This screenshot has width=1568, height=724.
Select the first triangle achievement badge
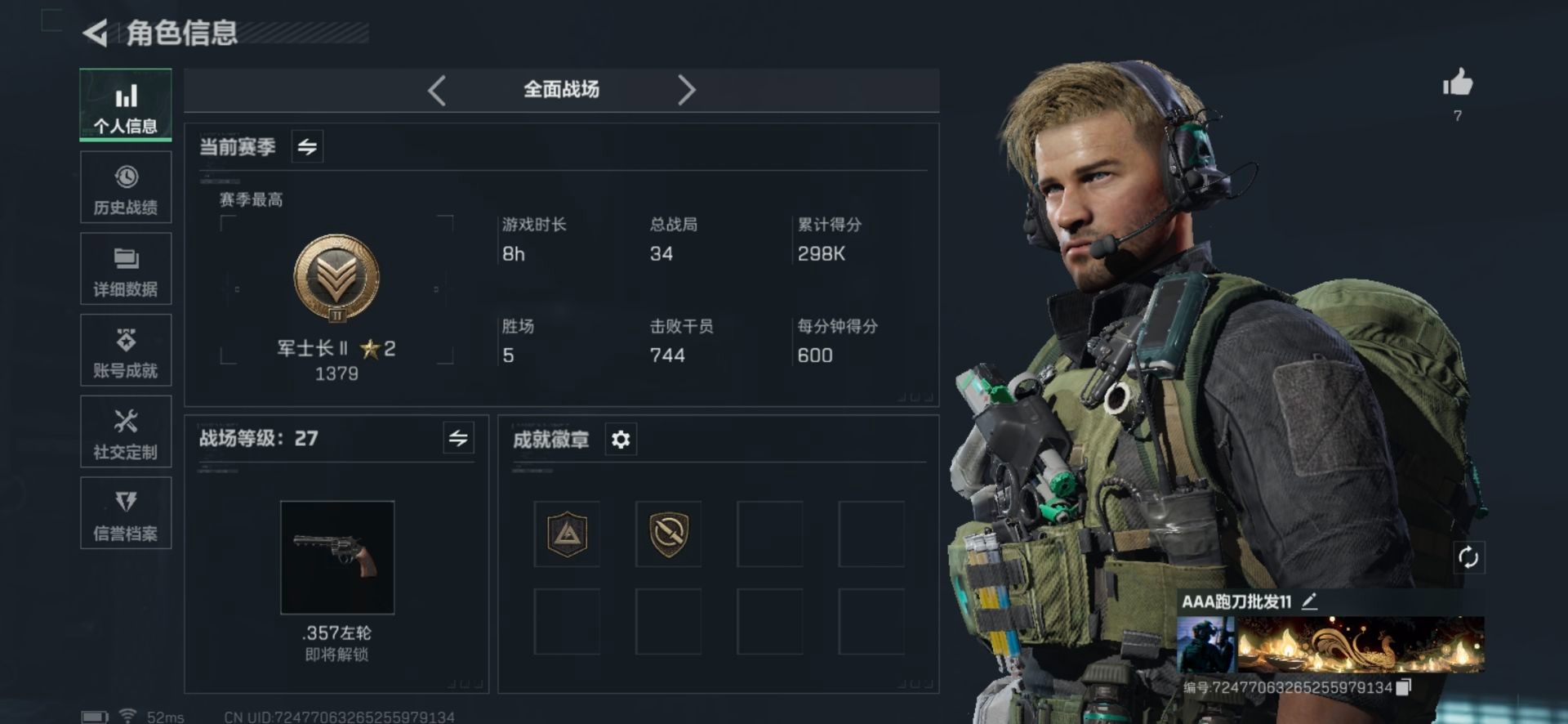[567, 534]
